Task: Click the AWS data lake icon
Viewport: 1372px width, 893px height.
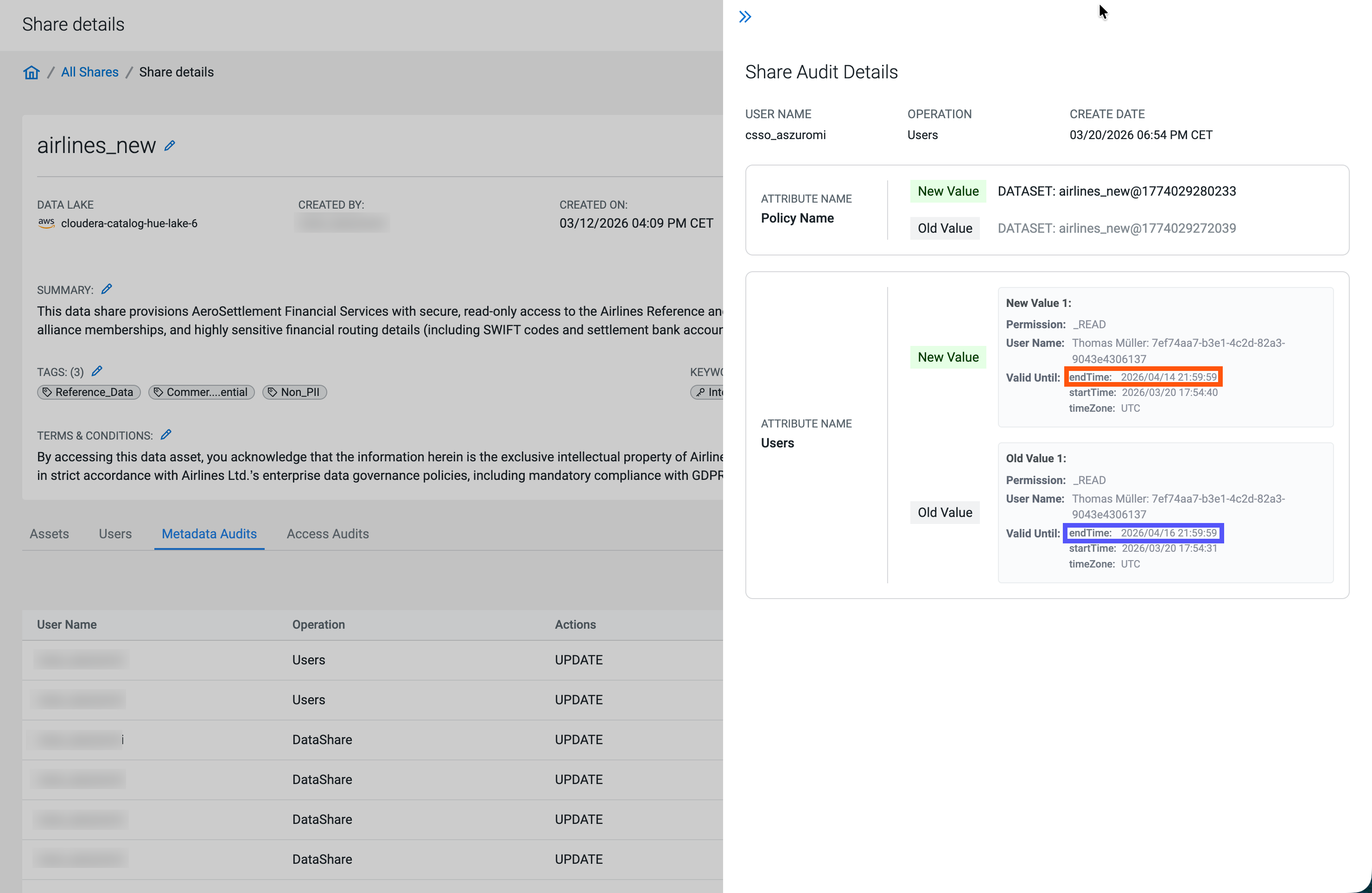Action: pyautogui.click(x=46, y=223)
